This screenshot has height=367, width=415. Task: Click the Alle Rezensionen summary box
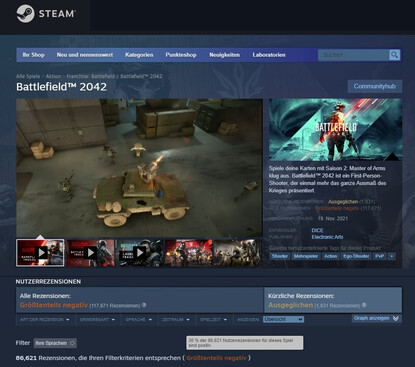140,300
